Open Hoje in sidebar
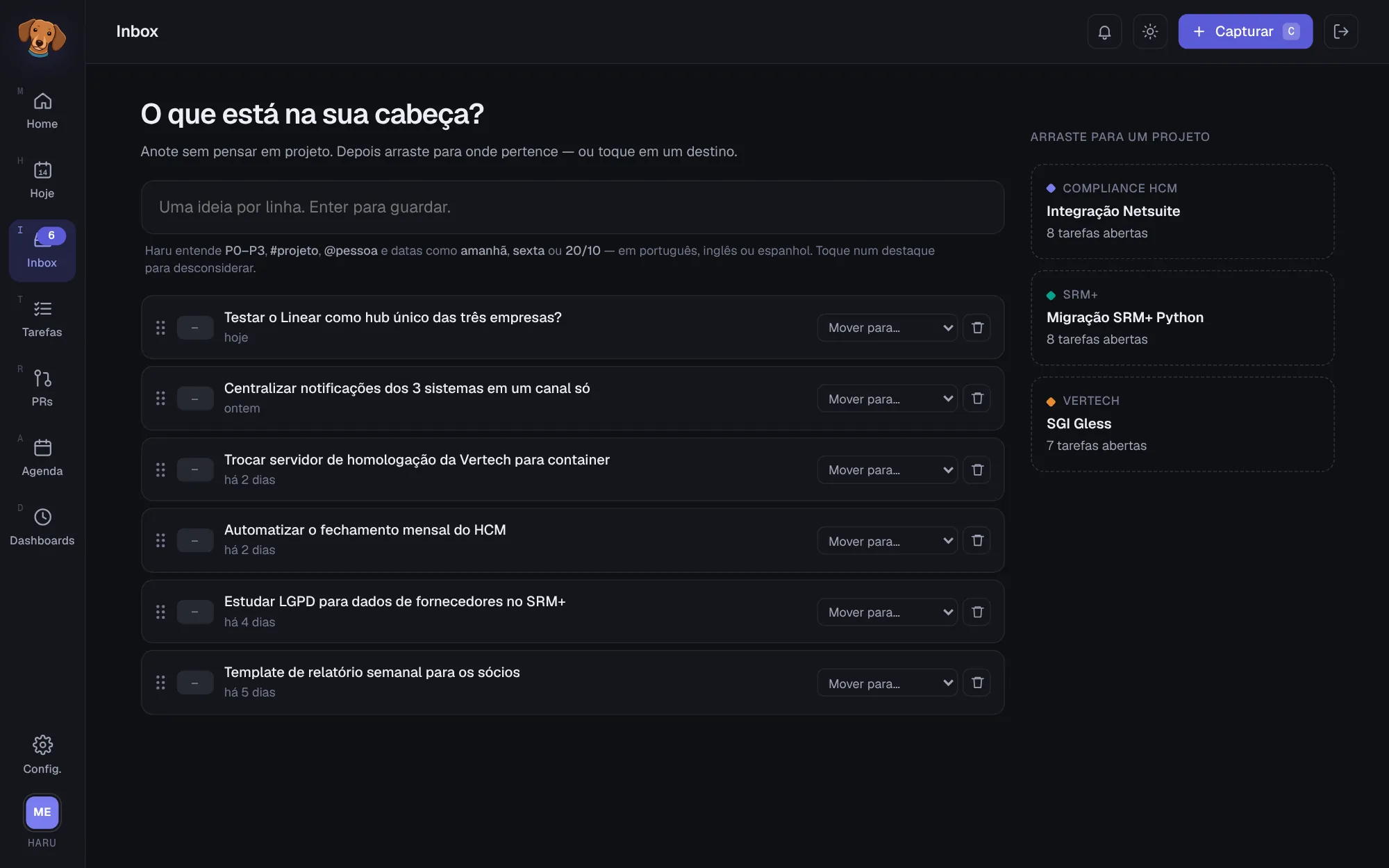The width and height of the screenshot is (1389, 868). (x=42, y=181)
